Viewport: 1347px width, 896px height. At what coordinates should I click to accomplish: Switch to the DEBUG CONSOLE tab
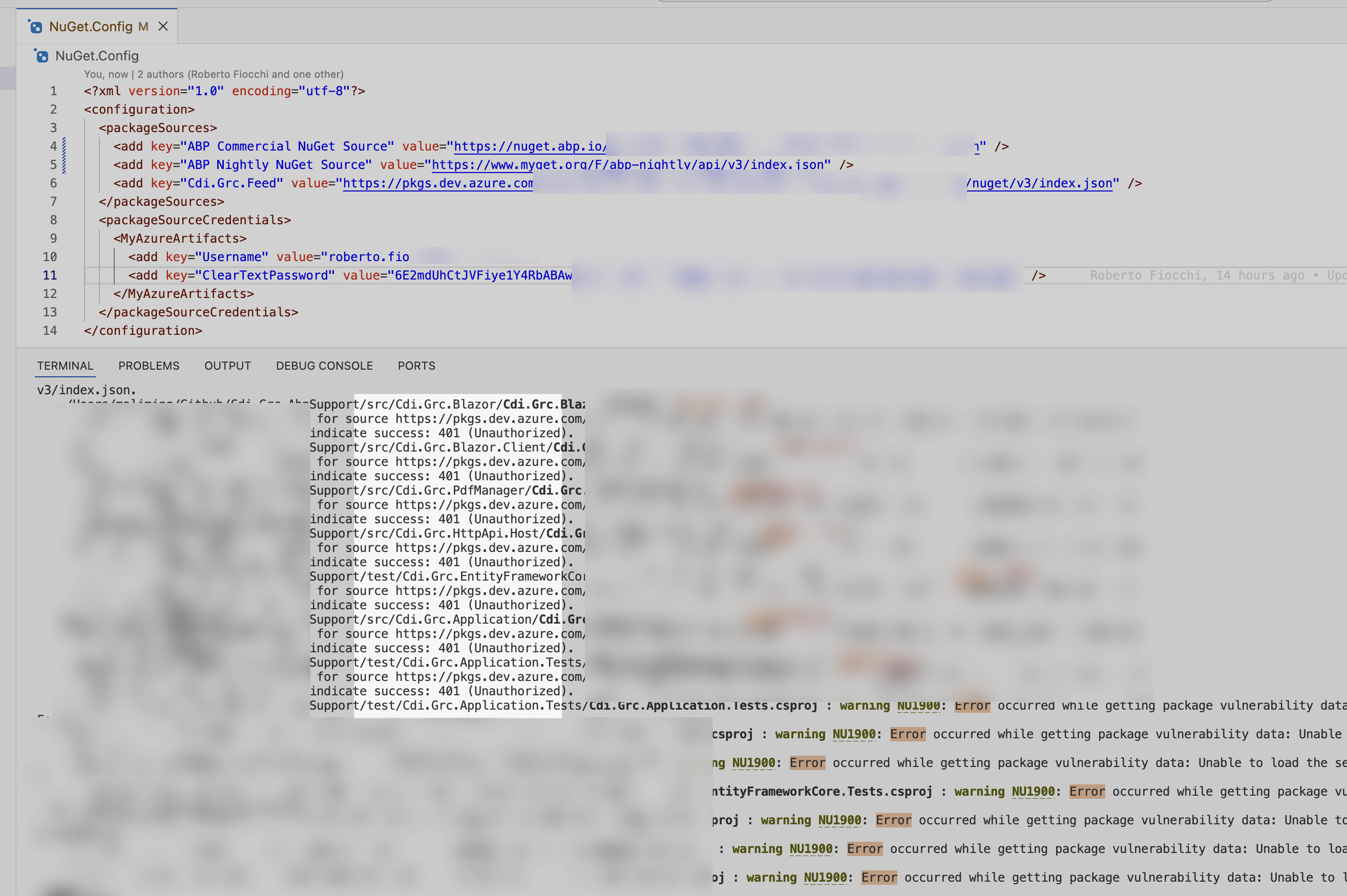(x=324, y=366)
